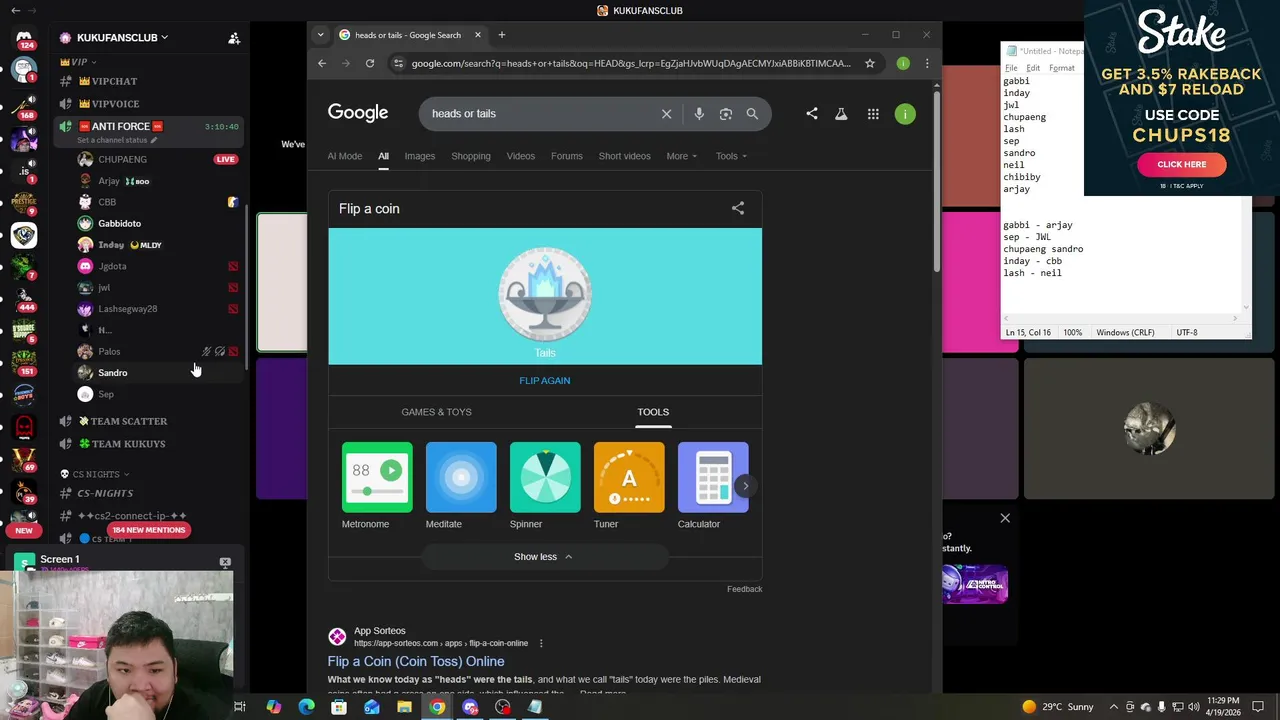This screenshot has width=1280, height=720.
Task: Click Show less to collapse tools
Action: 544,557
